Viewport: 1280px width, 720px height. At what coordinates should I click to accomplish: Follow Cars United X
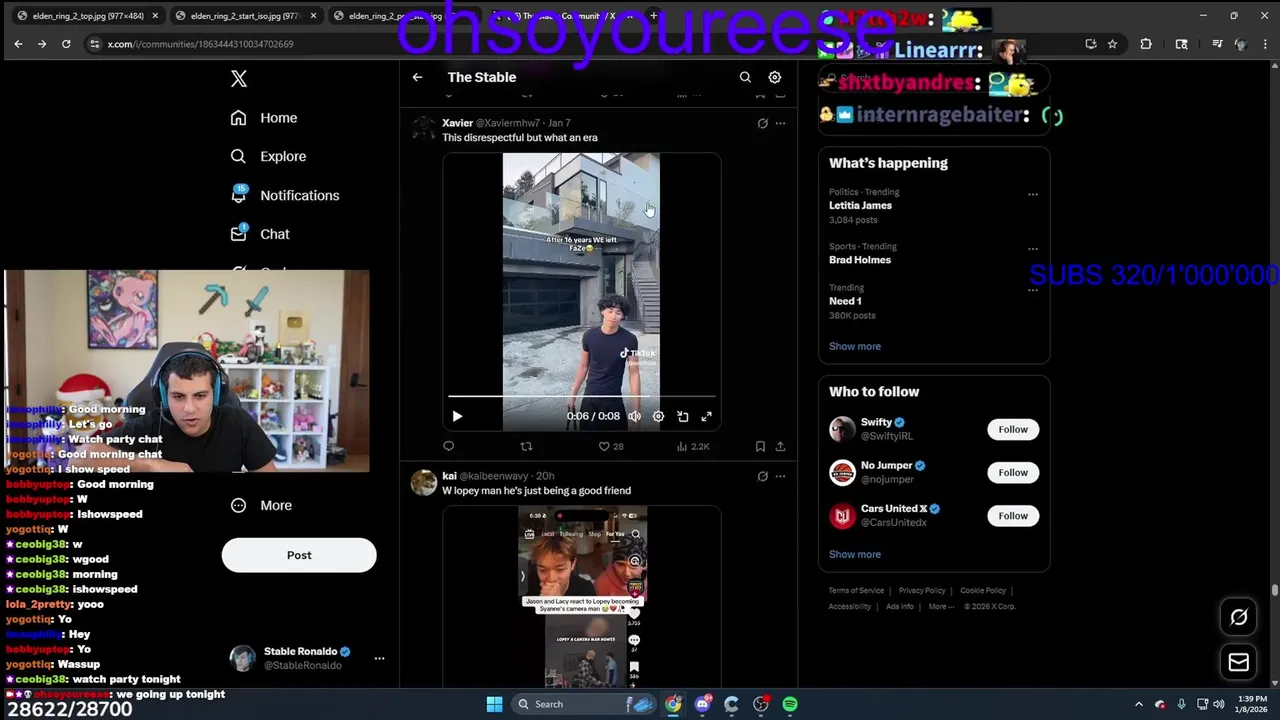(x=1013, y=516)
